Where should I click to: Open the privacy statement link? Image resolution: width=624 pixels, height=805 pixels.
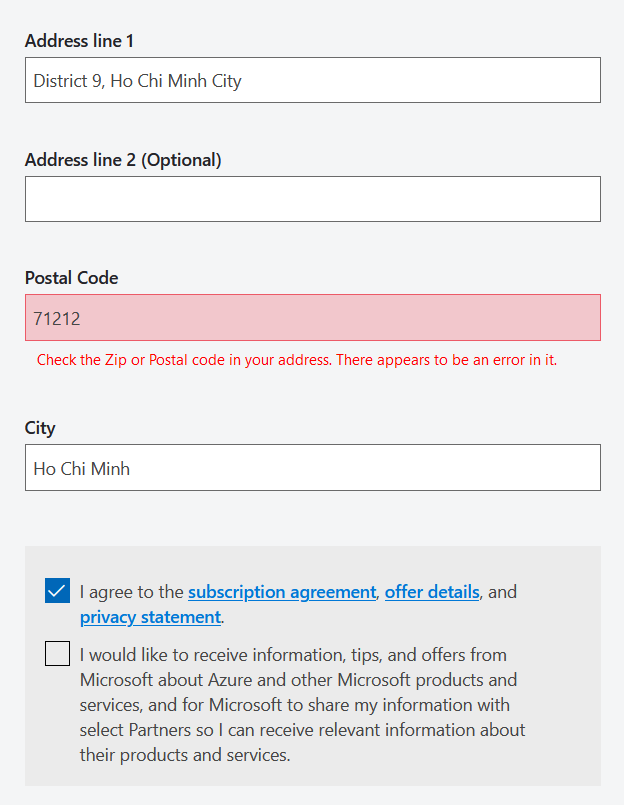pos(150,617)
